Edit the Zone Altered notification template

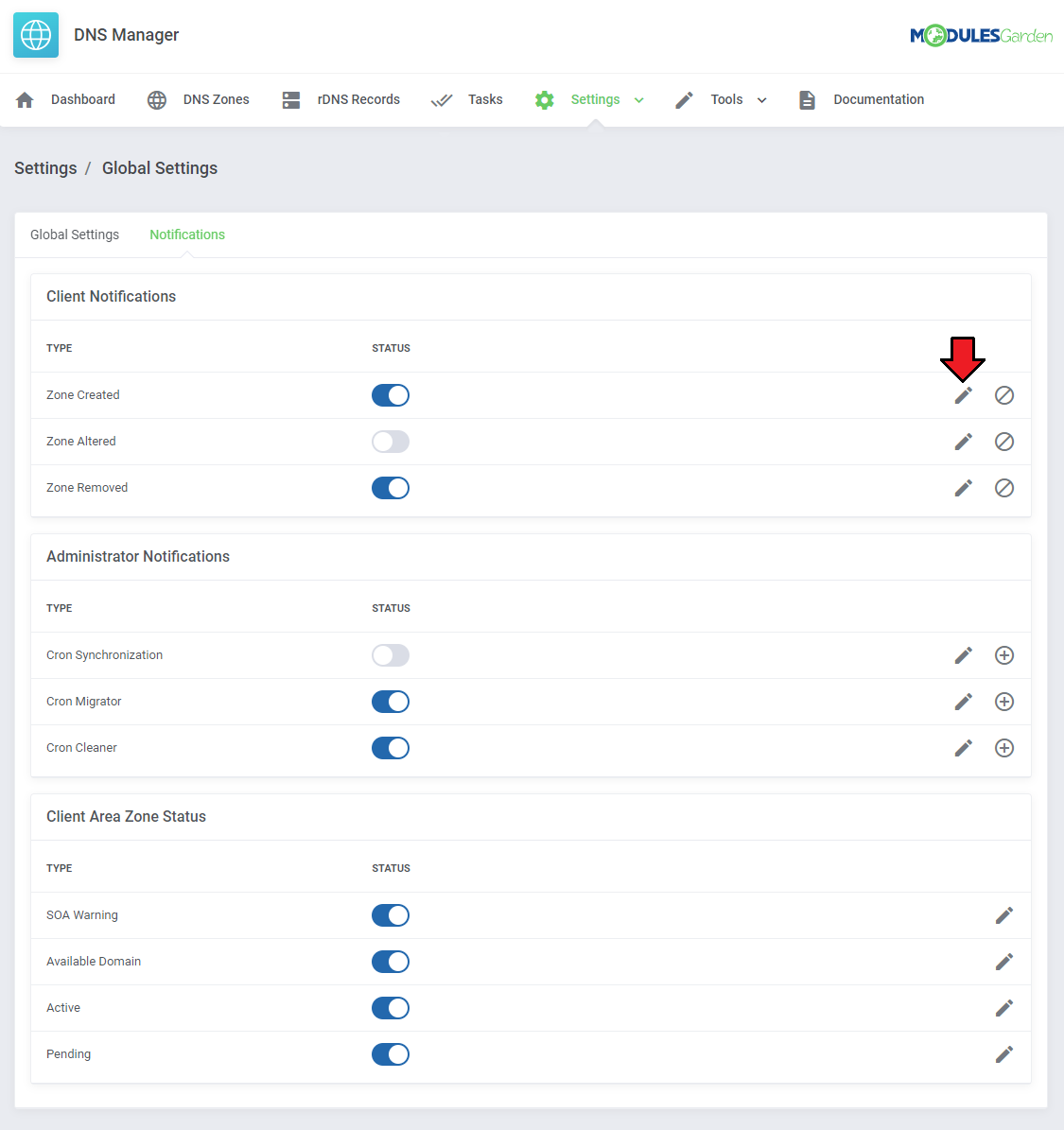[963, 442]
